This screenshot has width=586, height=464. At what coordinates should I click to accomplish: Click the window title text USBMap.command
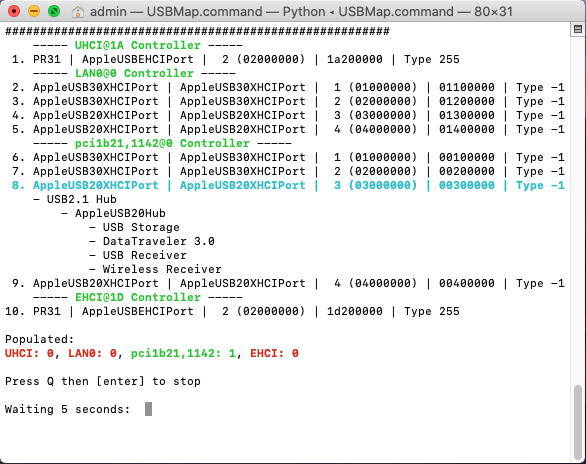point(204,12)
